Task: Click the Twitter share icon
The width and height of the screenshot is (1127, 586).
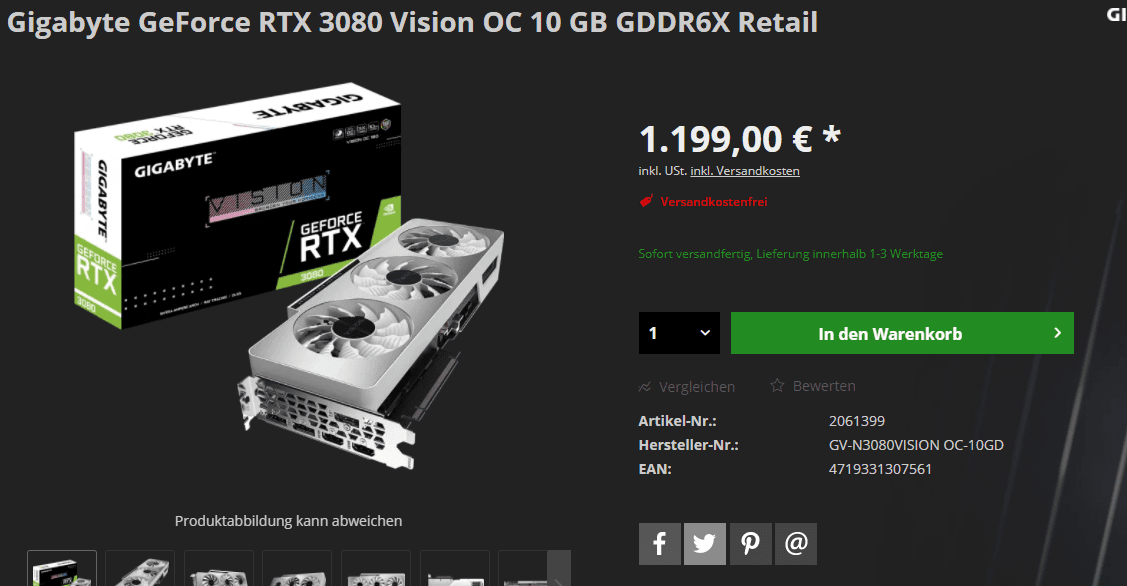Action: pos(704,544)
